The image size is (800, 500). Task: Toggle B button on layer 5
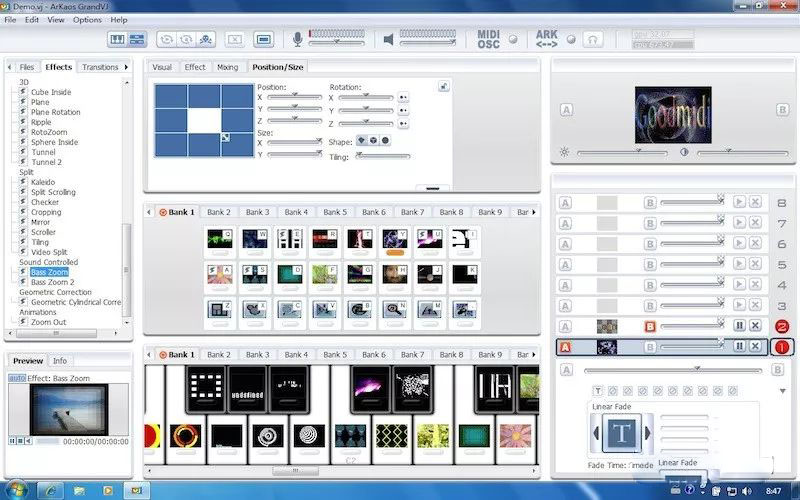[x=650, y=265]
